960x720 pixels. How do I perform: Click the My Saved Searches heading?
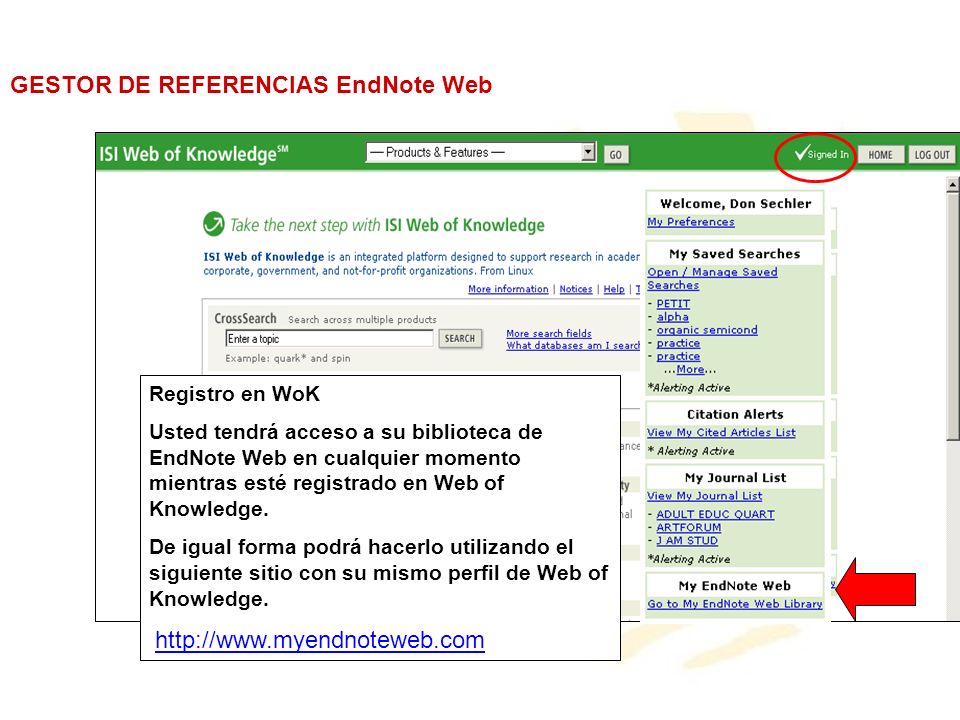coord(735,253)
